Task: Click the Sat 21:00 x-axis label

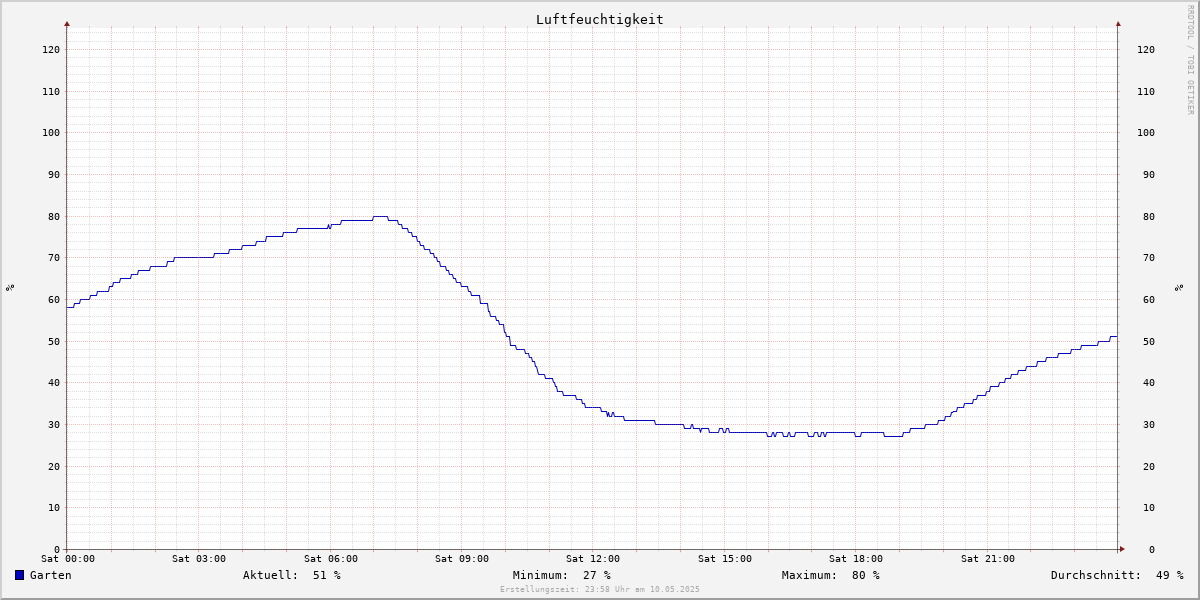Action: [x=988, y=559]
